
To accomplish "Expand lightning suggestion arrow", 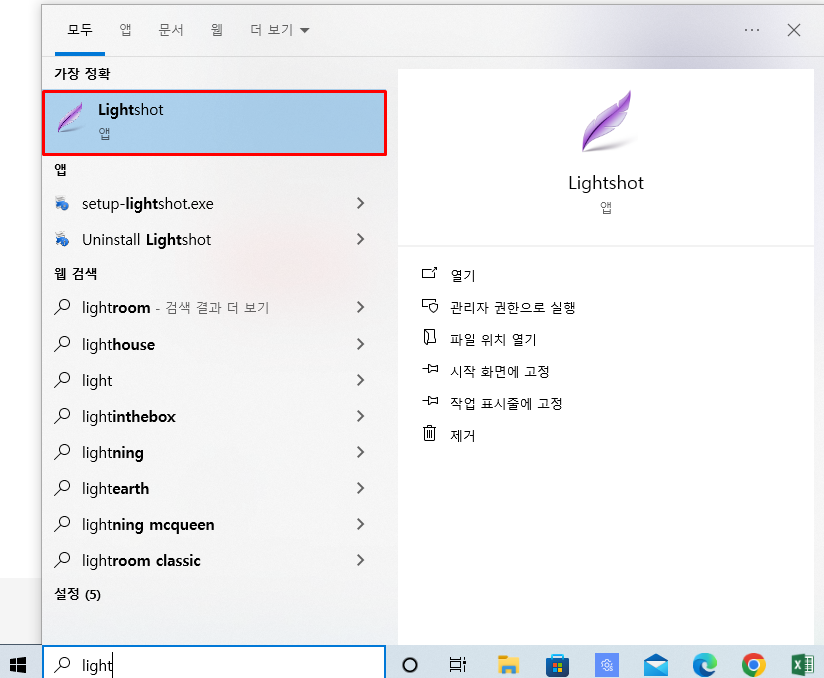I will pyautogui.click(x=360, y=452).
